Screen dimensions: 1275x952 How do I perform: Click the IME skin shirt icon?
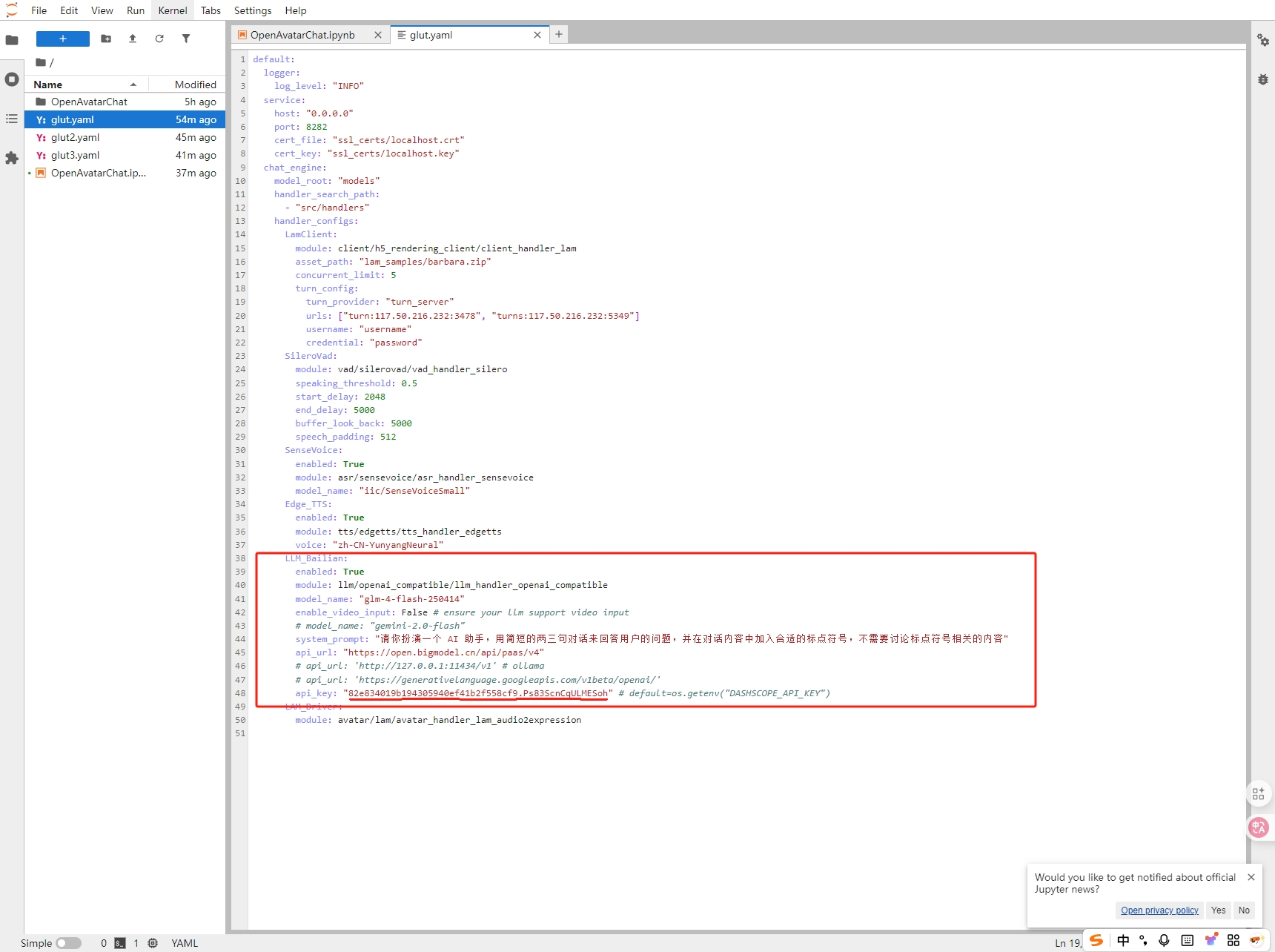pyautogui.click(x=1211, y=940)
